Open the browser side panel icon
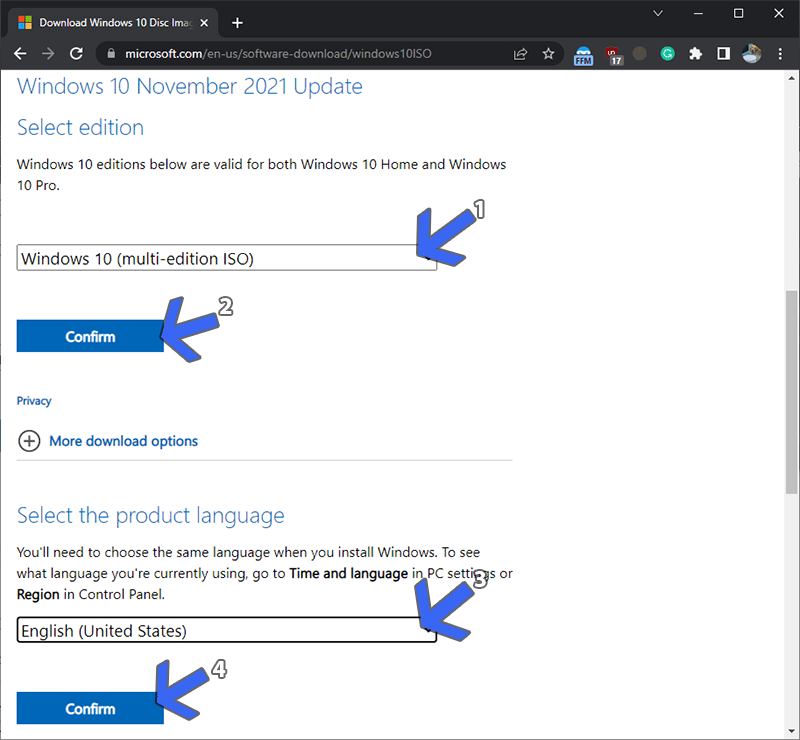The width and height of the screenshot is (800, 740). [723, 55]
